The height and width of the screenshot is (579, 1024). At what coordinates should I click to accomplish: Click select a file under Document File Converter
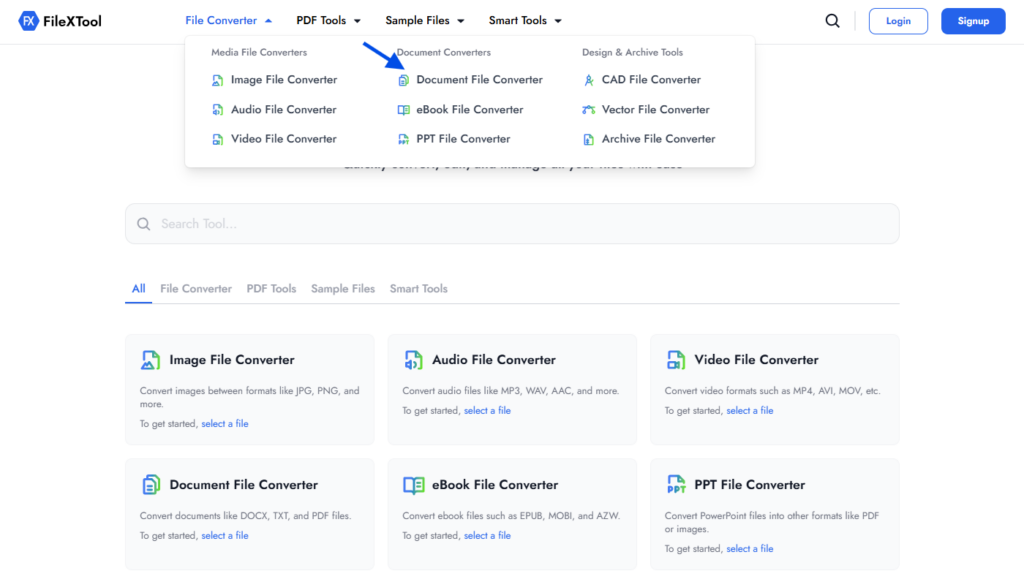tap(225, 535)
